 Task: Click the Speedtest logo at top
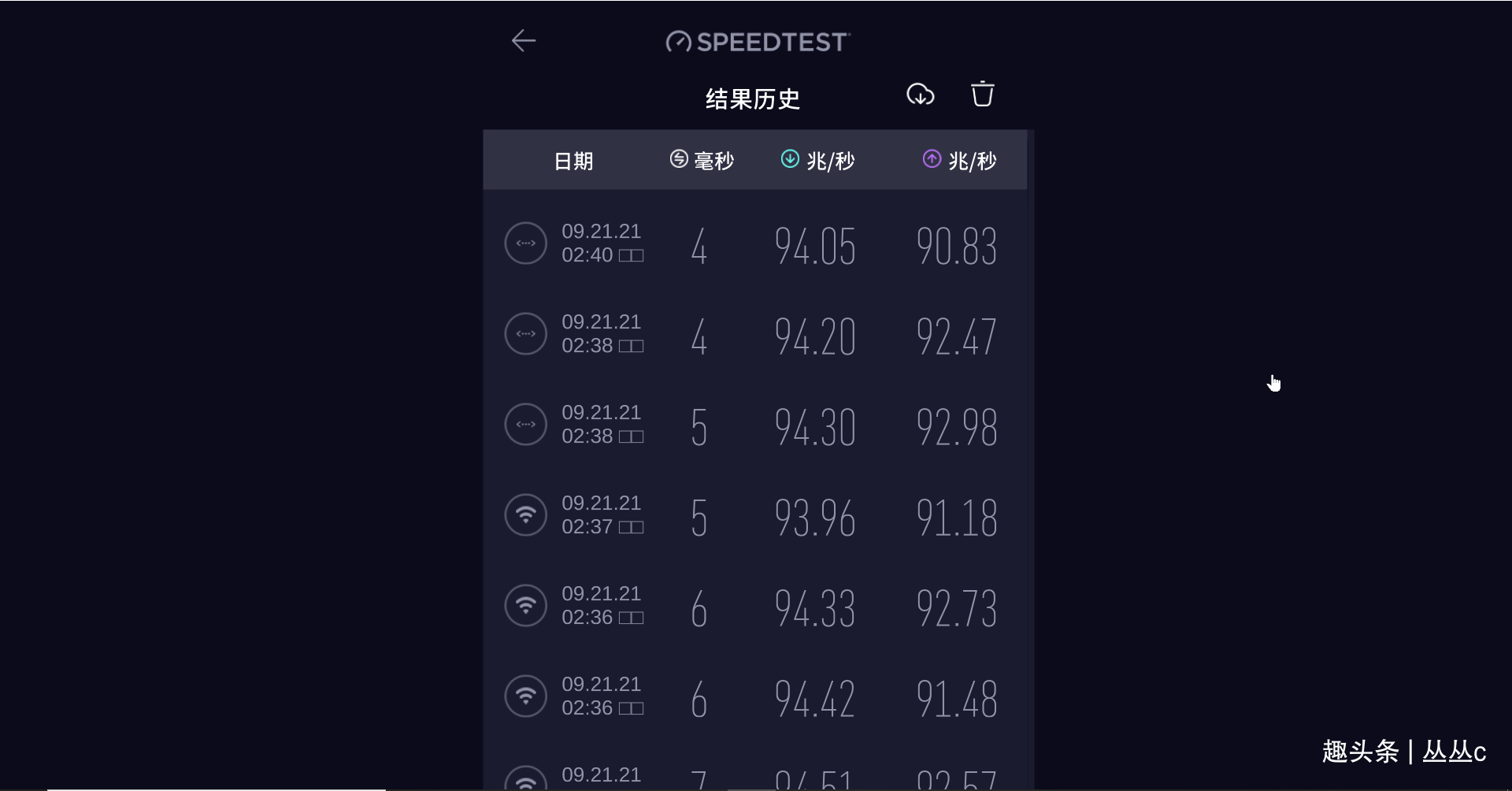pos(758,42)
